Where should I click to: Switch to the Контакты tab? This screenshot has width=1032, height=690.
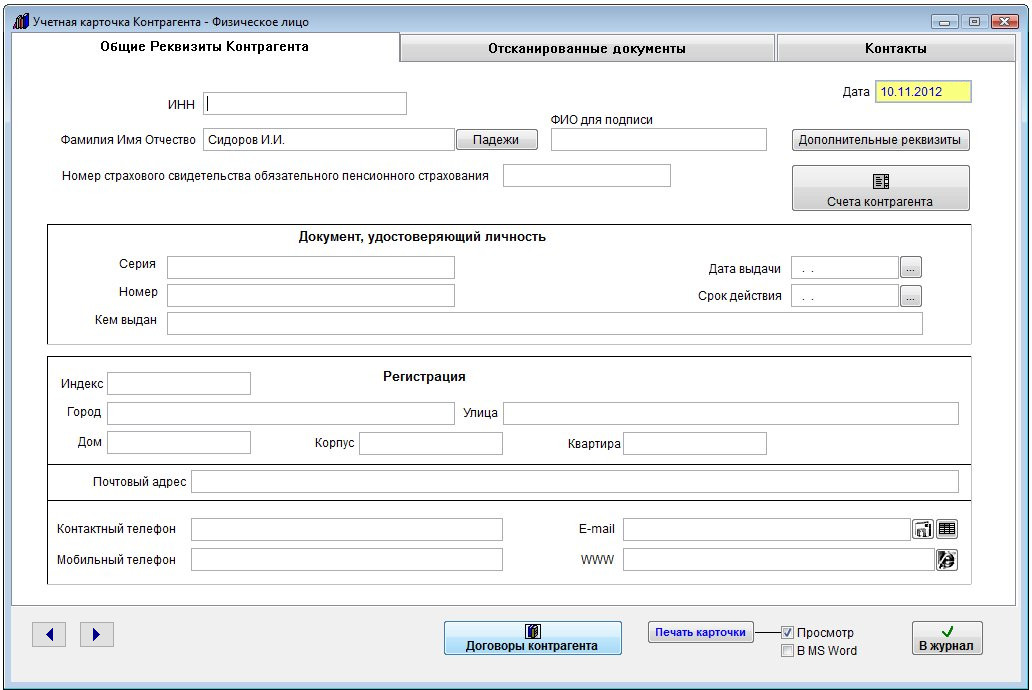point(895,48)
